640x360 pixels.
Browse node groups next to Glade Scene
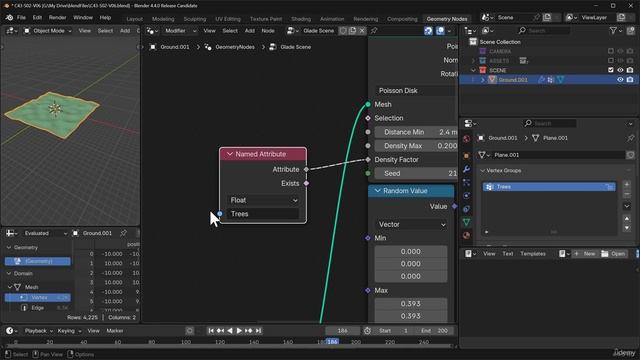[x=293, y=31]
